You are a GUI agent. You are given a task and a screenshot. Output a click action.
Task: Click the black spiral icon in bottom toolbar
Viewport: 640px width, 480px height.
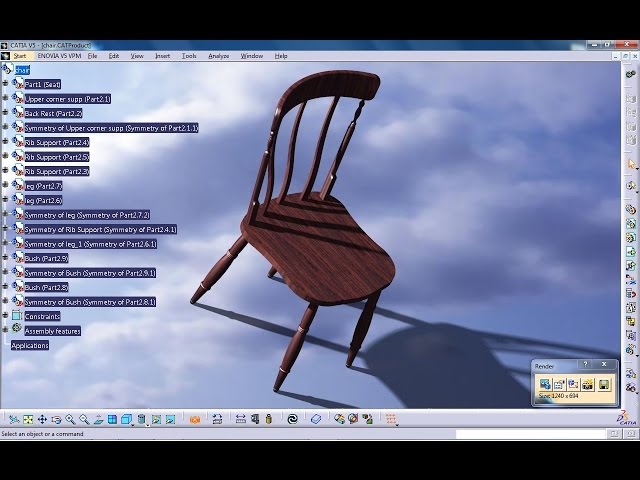tap(293, 419)
